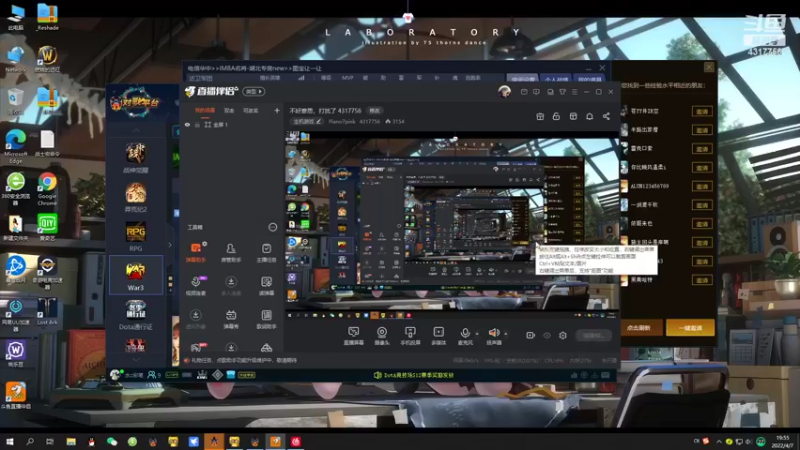The height and width of the screenshot is (450, 800).
Task: Open the 房管助手 tool icon
Action: 231,252
